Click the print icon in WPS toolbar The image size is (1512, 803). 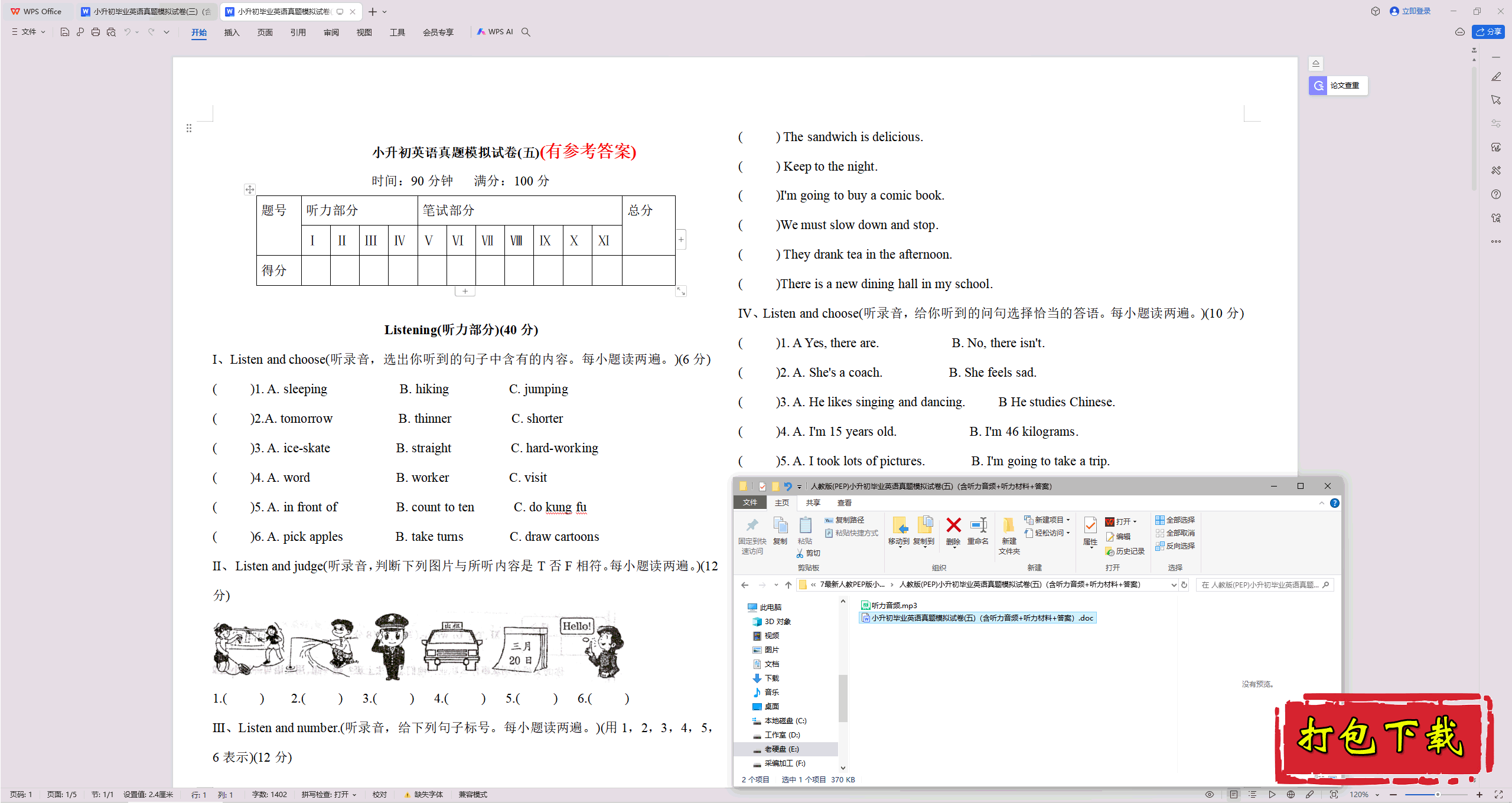click(96, 32)
